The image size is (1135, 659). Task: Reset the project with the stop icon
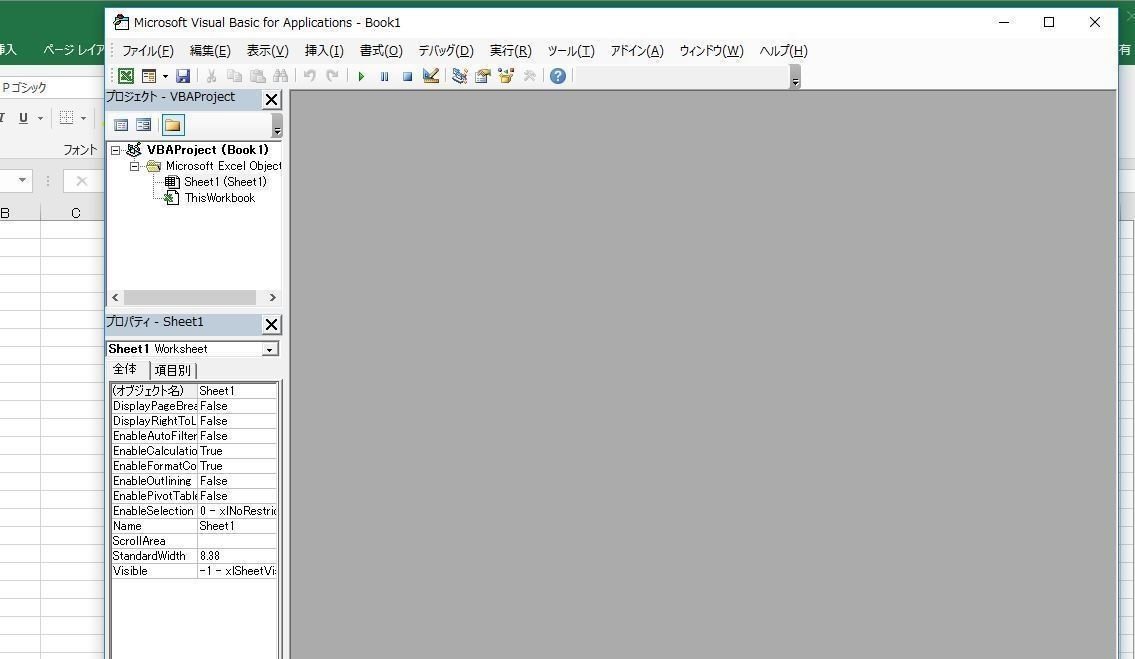(407, 75)
